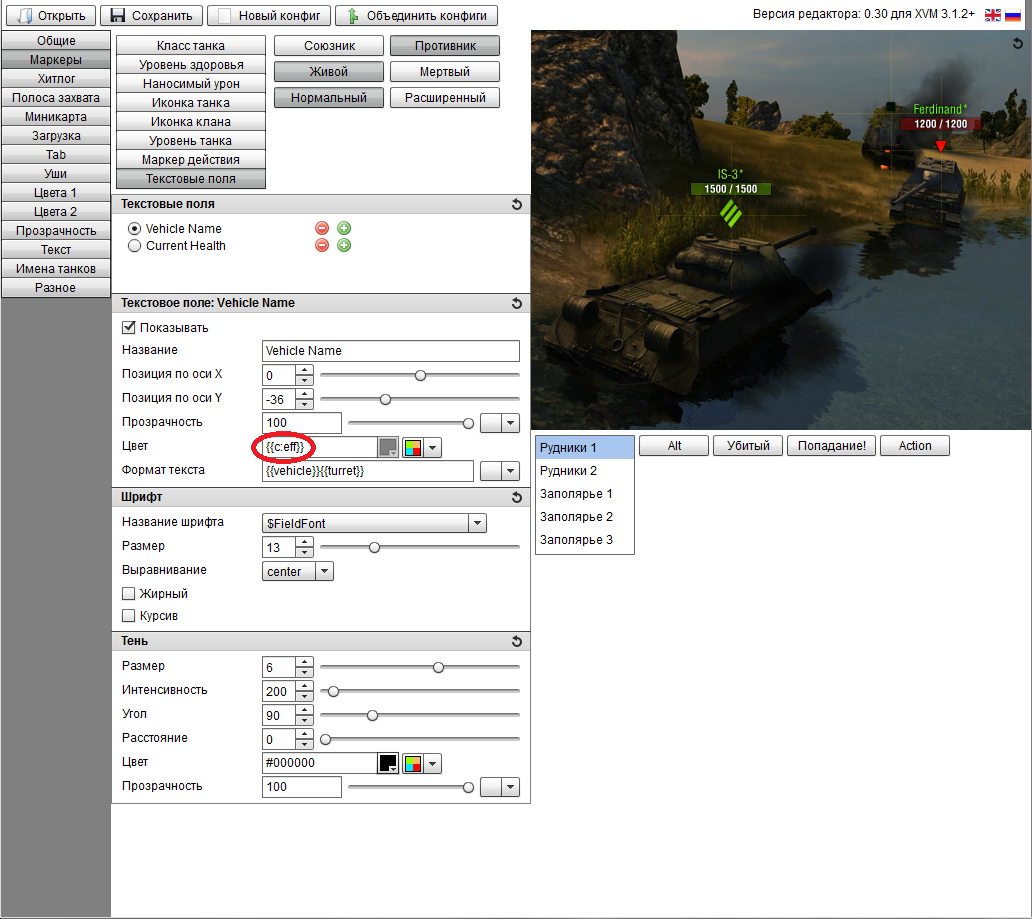Select the Маркер действия marker item
Screen dimensions: 1032x919
click(191, 160)
